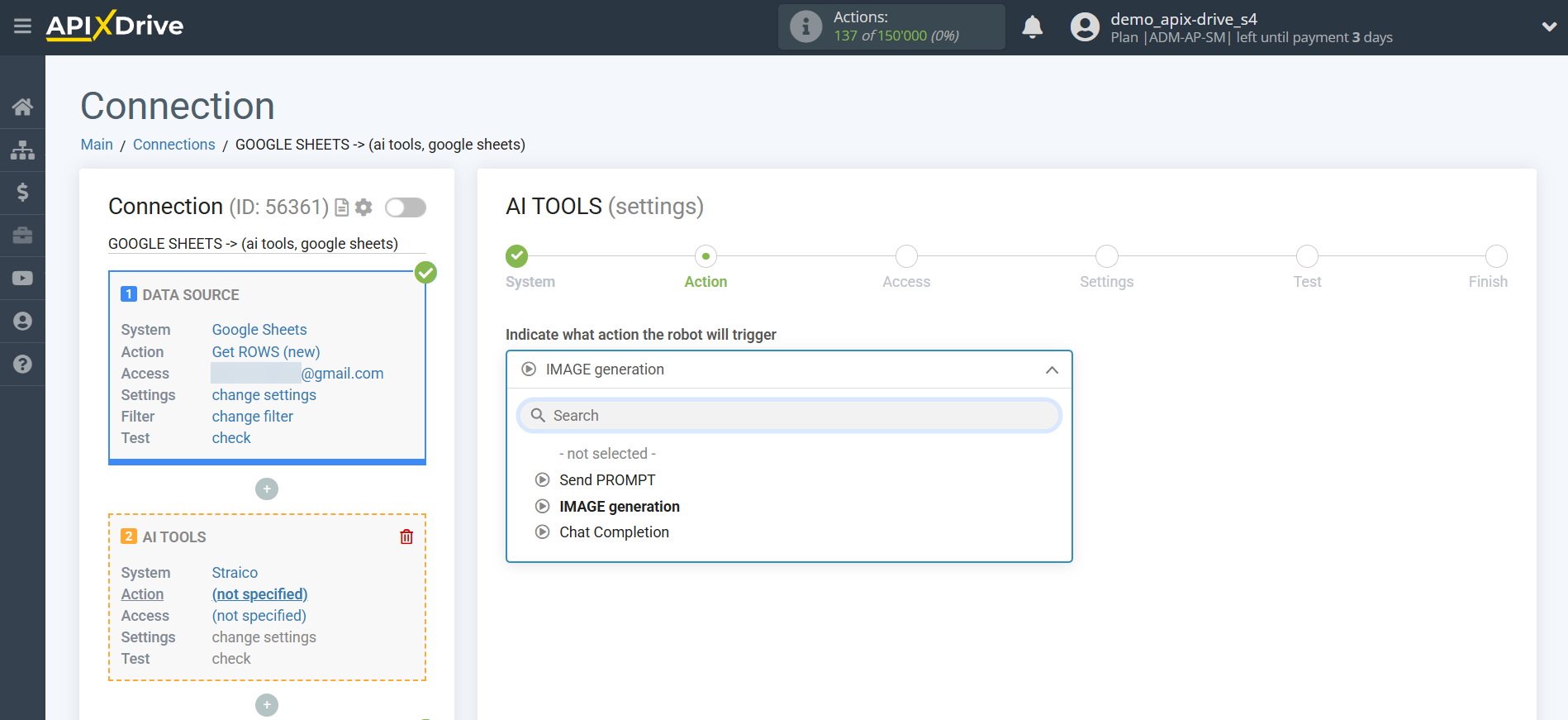Screen dimensions: 1568x720
Task: Open connection settings gear icon
Action: pos(363,207)
